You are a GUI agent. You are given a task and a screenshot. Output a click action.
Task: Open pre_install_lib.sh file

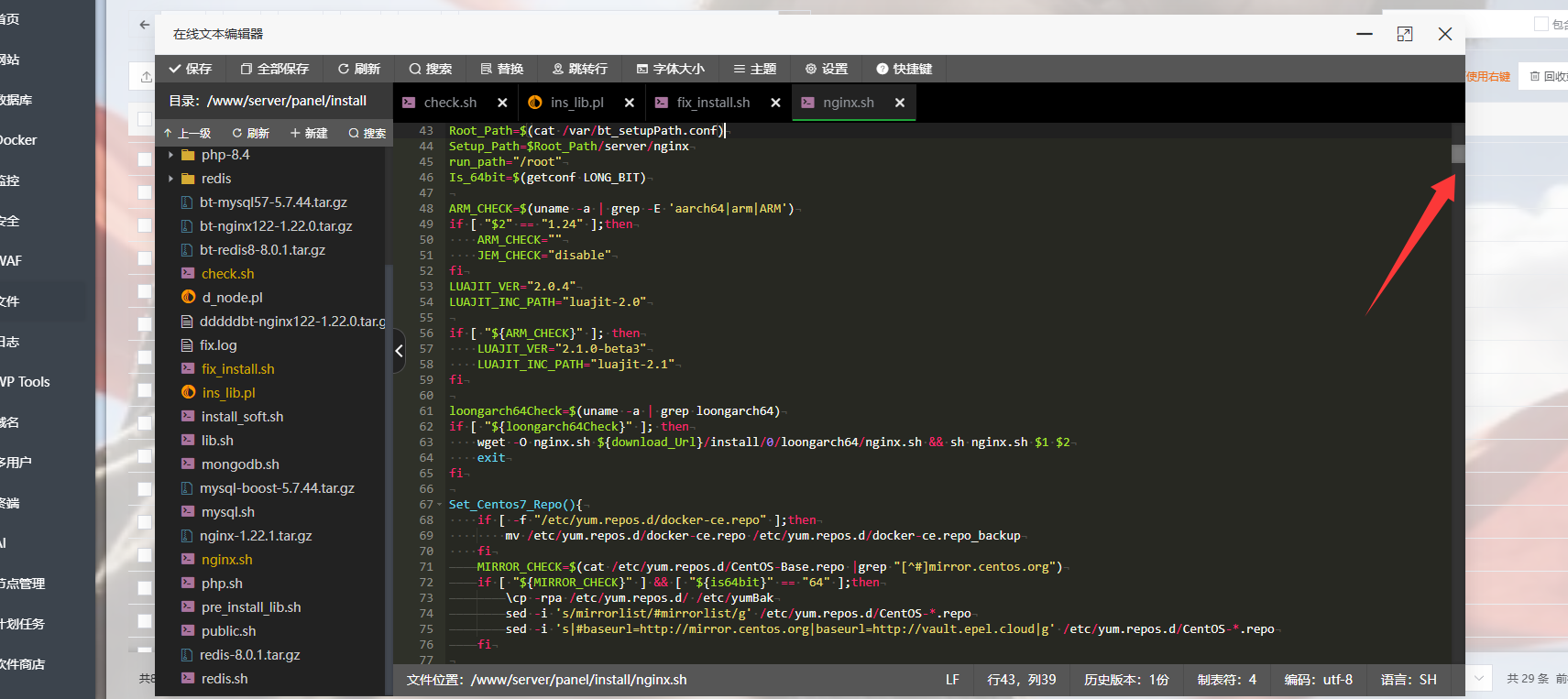coord(251,607)
